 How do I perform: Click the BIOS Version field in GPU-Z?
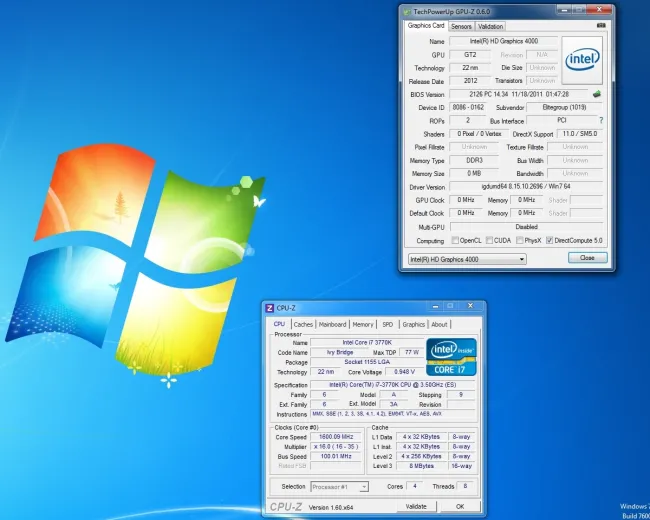(519, 94)
